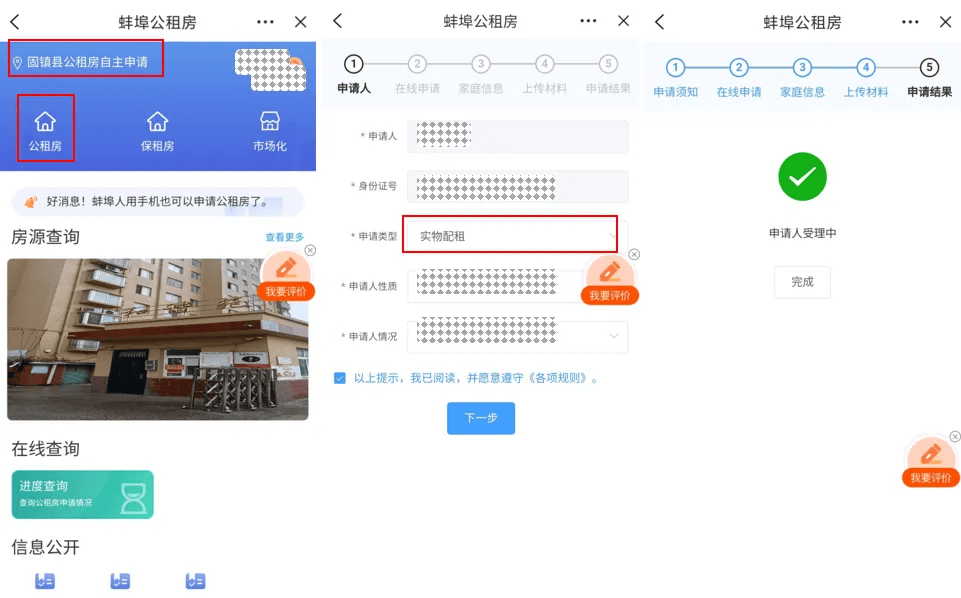
Task: Open 进度查询 hourglass shortcut
Action: [x=82, y=494]
